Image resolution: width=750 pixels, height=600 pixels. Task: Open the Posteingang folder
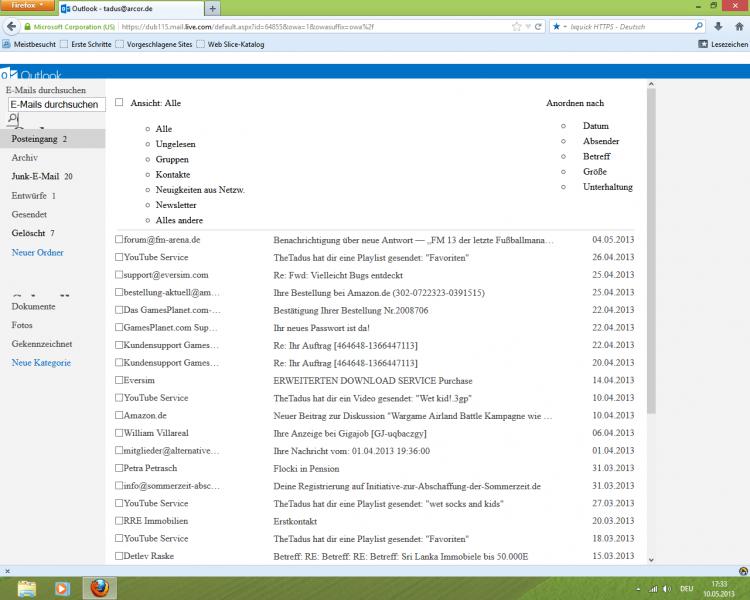(53, 139)
